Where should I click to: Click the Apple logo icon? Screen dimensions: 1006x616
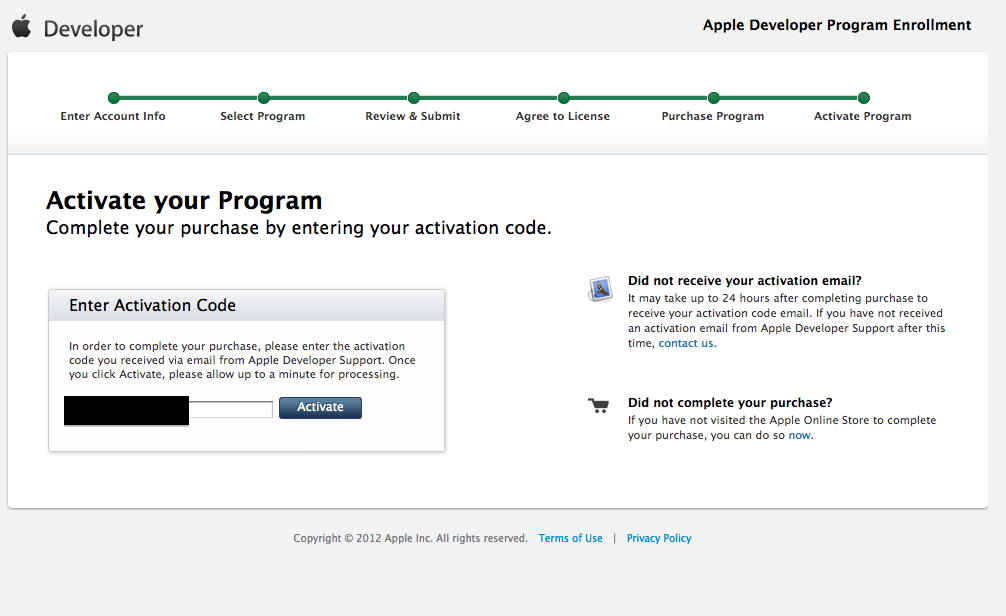pos(22,26)
